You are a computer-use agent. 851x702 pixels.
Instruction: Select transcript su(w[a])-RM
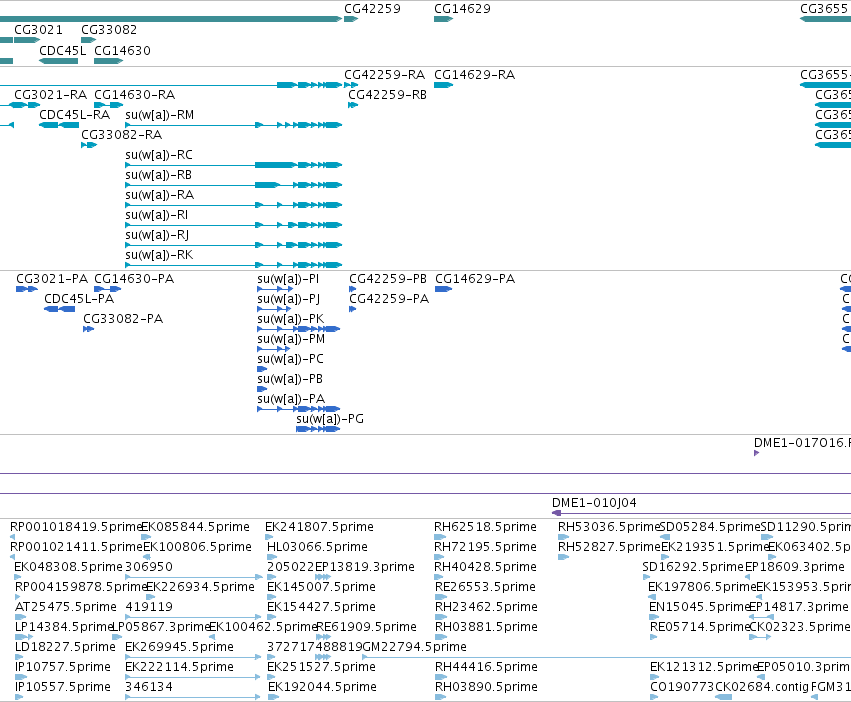pos(160,115)
